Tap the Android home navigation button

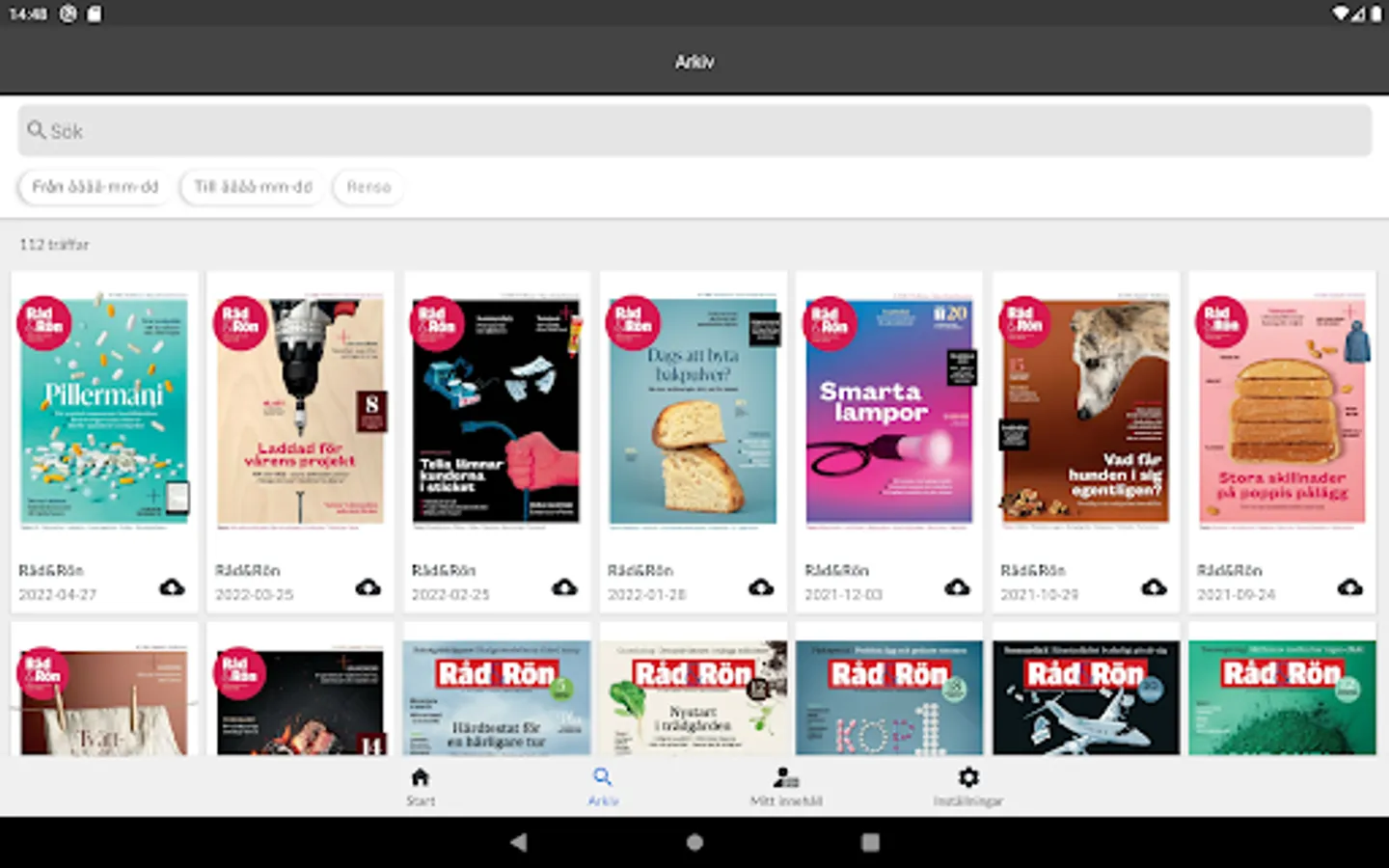tap(694, 842)
